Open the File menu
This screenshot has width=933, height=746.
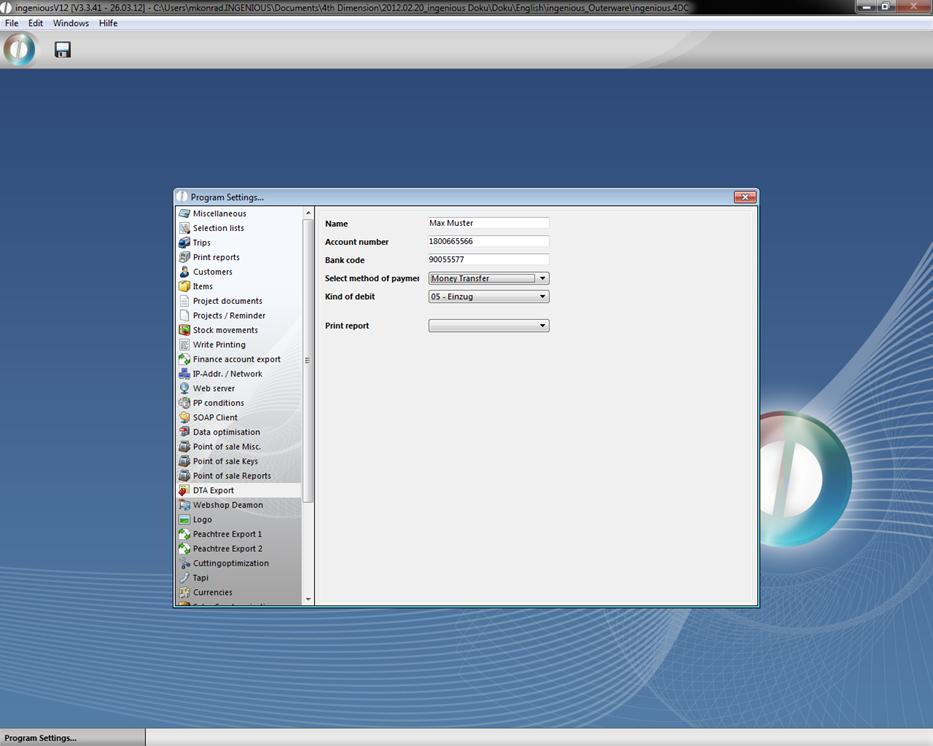point(12,23)
